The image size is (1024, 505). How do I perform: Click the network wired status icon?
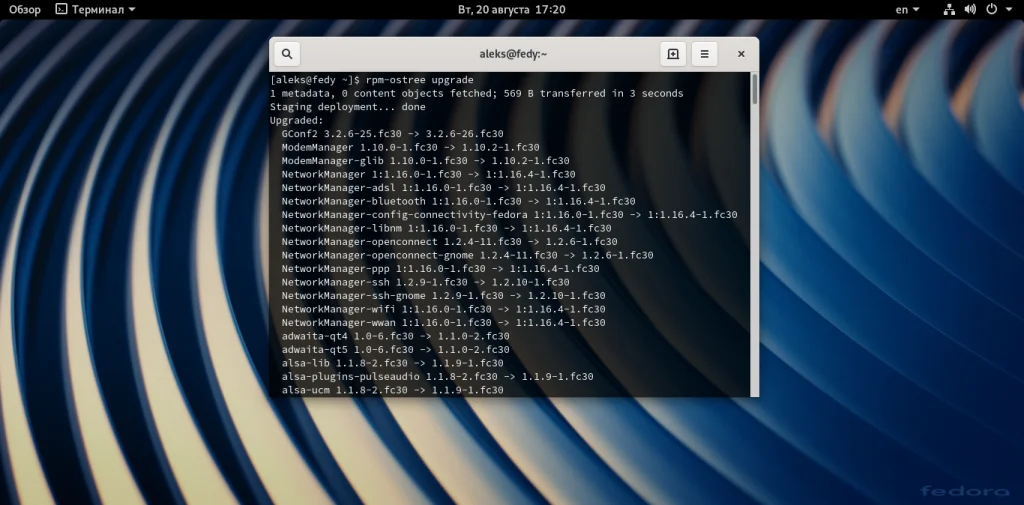(950, 10)
